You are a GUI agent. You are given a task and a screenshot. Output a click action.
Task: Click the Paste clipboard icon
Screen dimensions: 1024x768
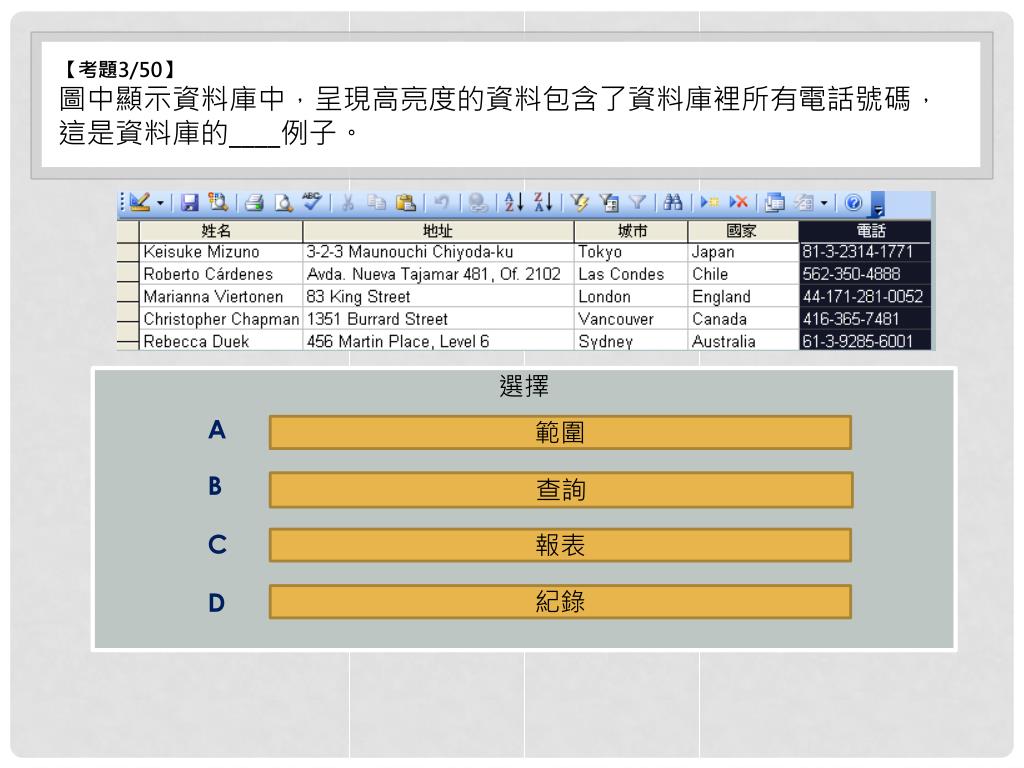pyautogui.click(x=406, y=203)
